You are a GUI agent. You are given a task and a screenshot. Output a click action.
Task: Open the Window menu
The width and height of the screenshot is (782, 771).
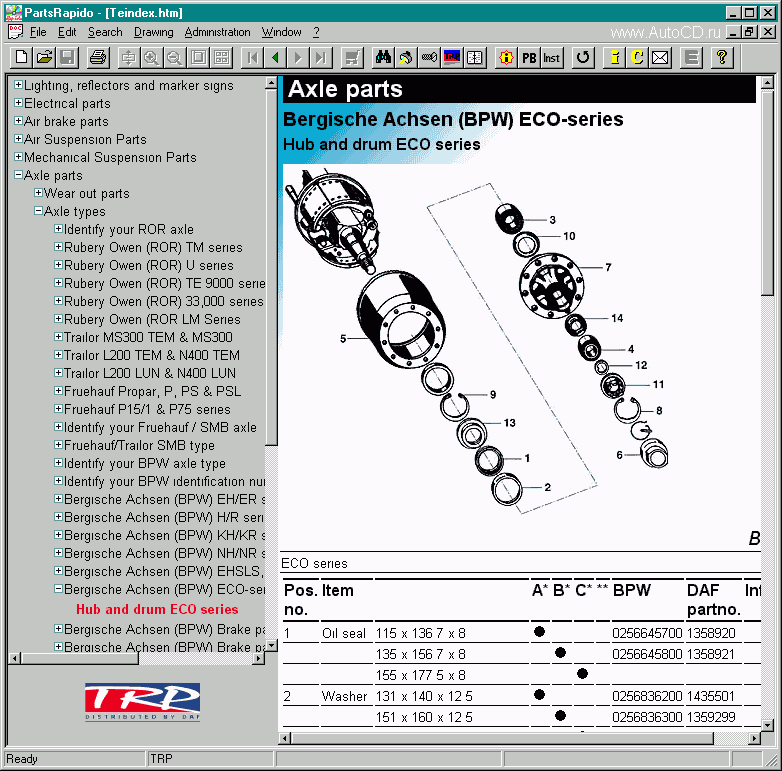[282, 32]
